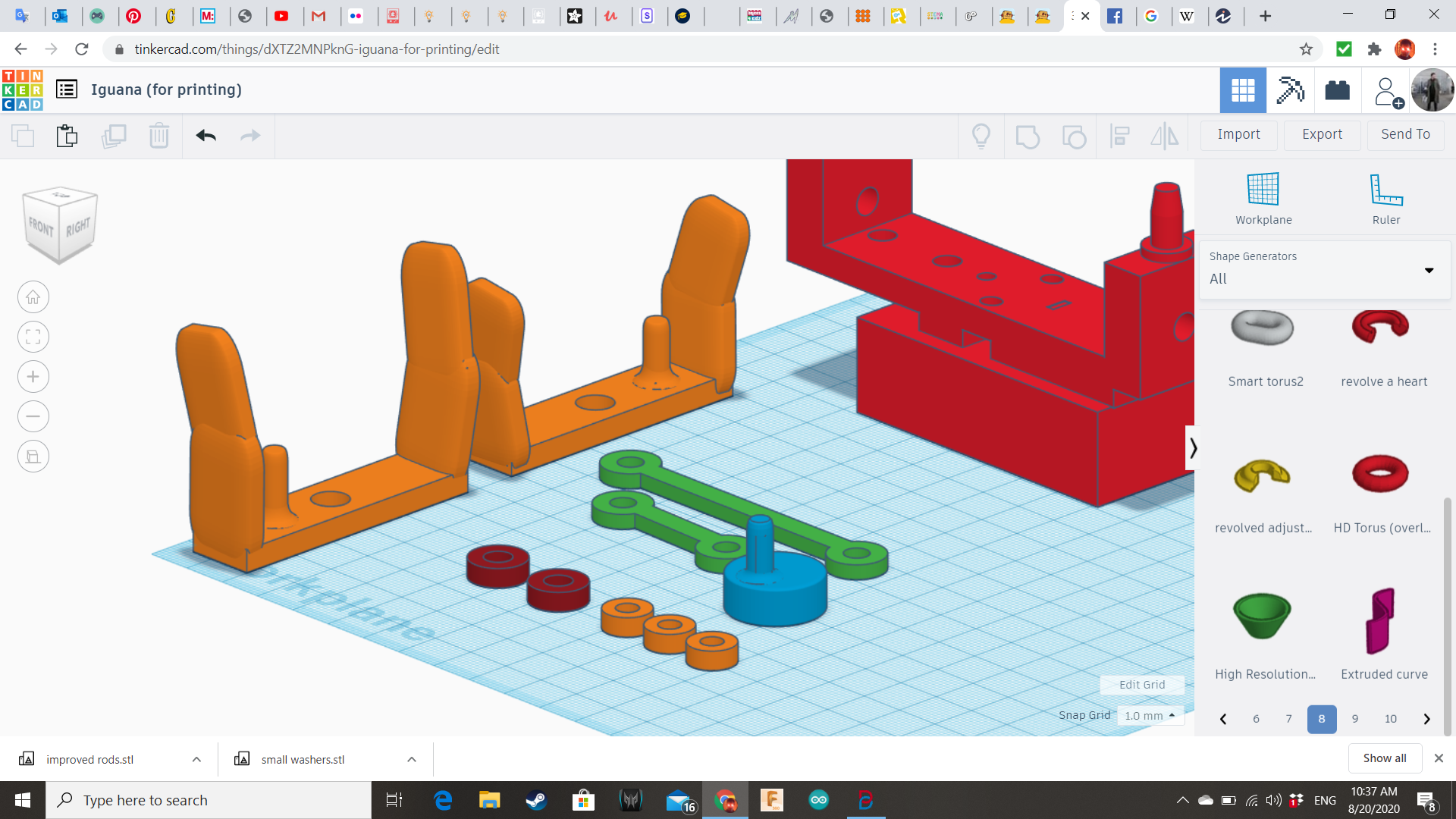Image resolution: width=1456 pixels, height=819 pixels.
Task: Open Shape Generators category dropdown
Action: (x=1429, y=270)
